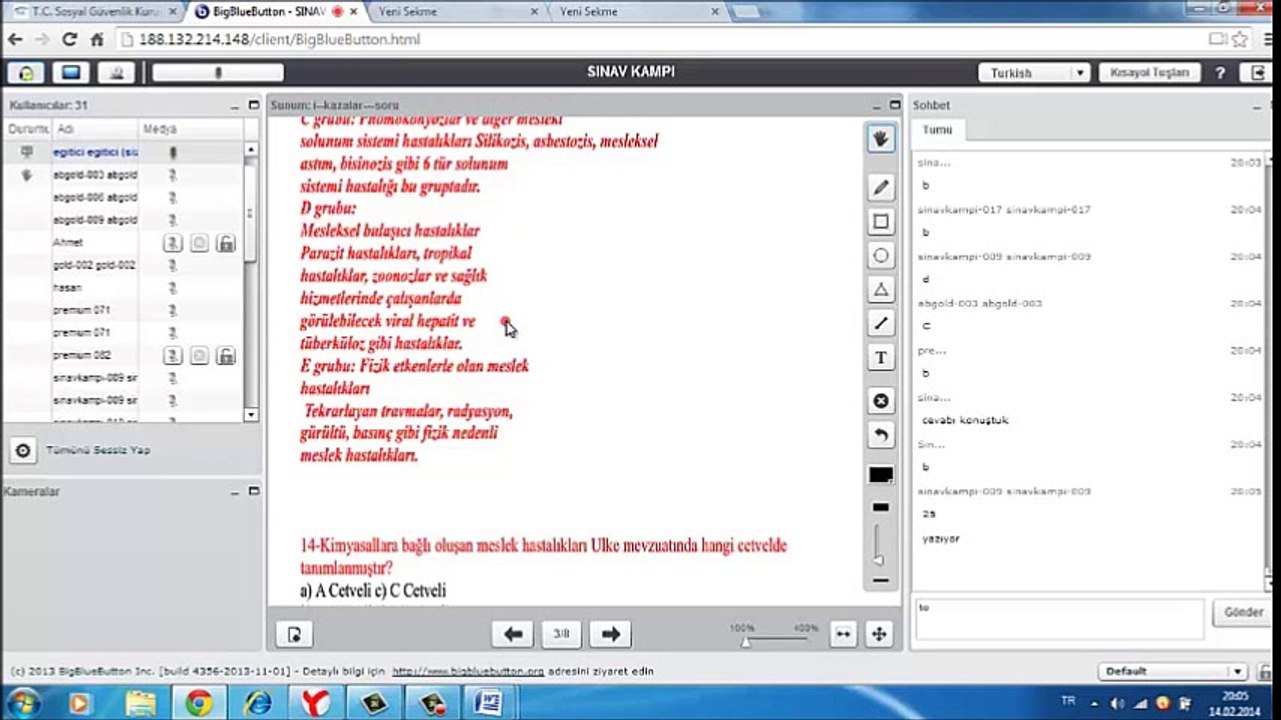Select the rectangle shape tool
The height and width of the screenshot is (720, 1281).
(880, 221)
